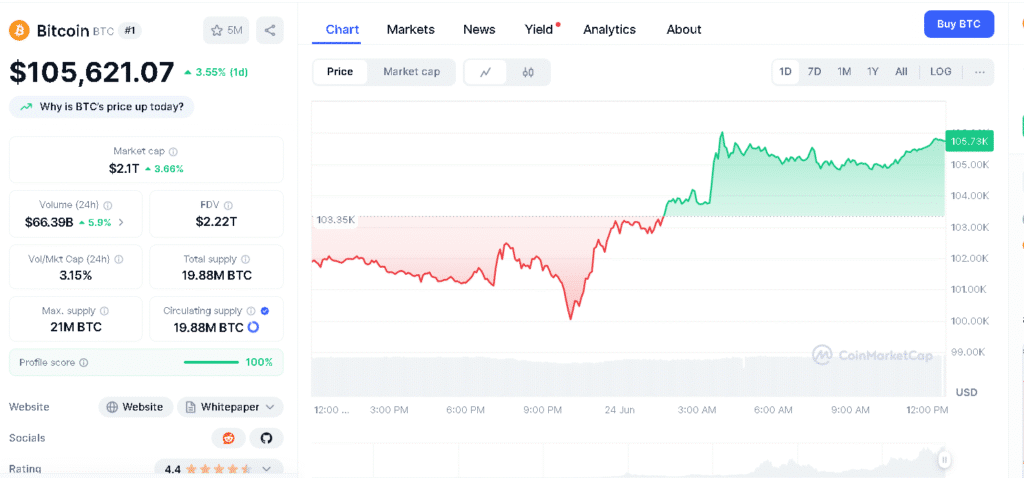Click the Max. supply info icon
This screenshot has width=1024, height=478.
[104, 311]
